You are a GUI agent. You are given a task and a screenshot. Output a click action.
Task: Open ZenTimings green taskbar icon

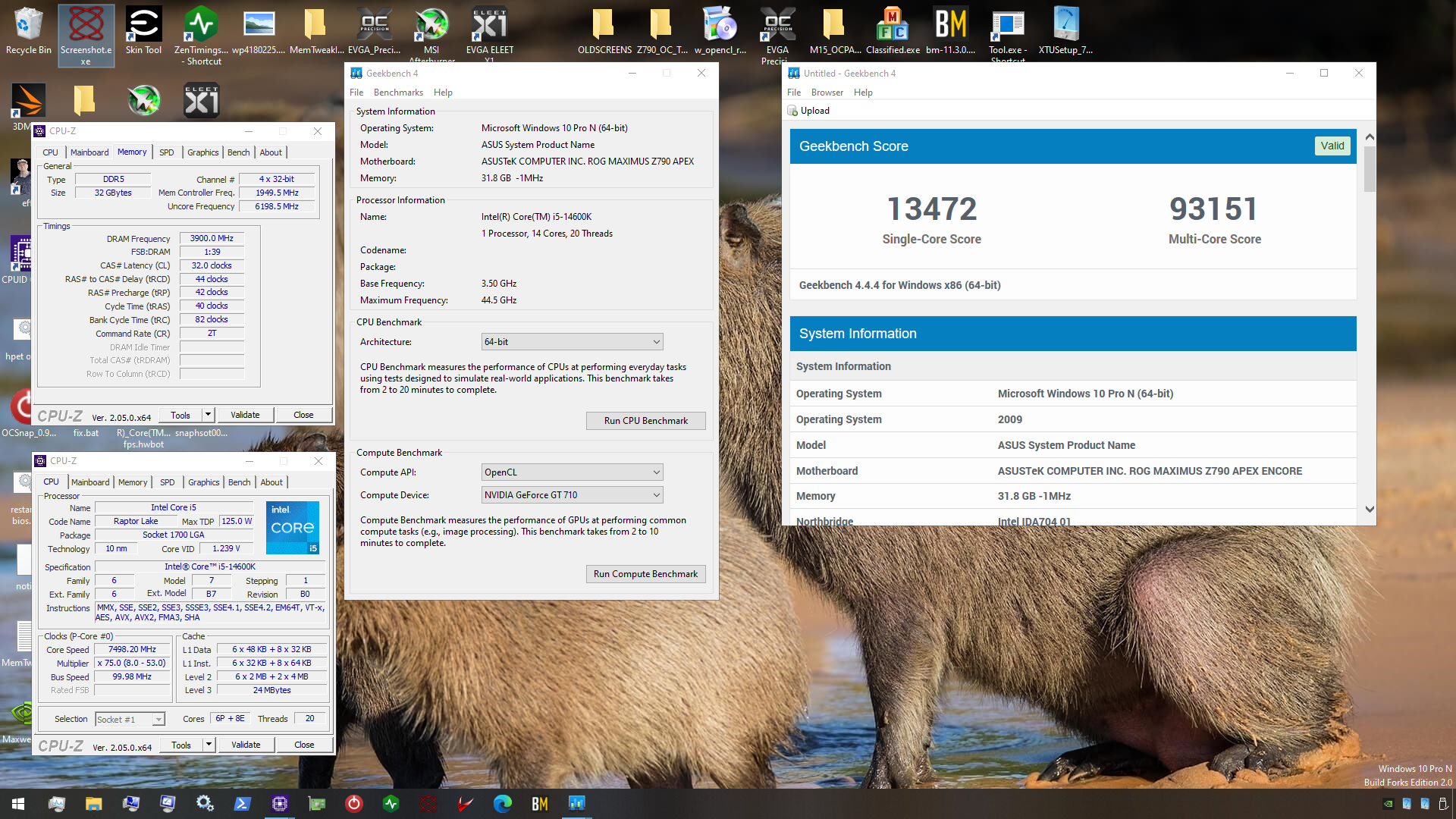coord(391,804)
